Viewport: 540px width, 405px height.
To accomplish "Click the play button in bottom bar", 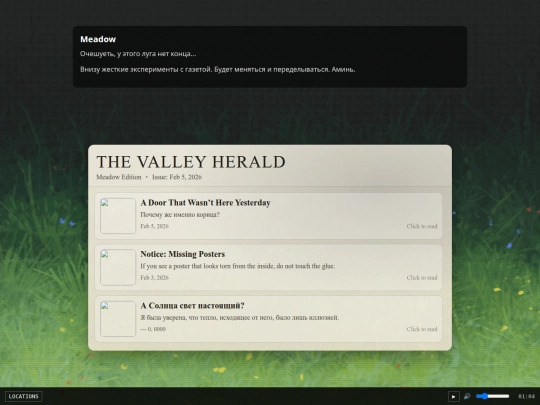I will click(454, 396).
